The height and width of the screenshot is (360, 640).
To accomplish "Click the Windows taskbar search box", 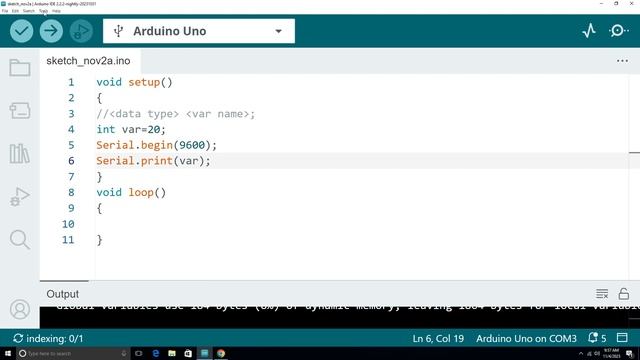I will 73,353.
